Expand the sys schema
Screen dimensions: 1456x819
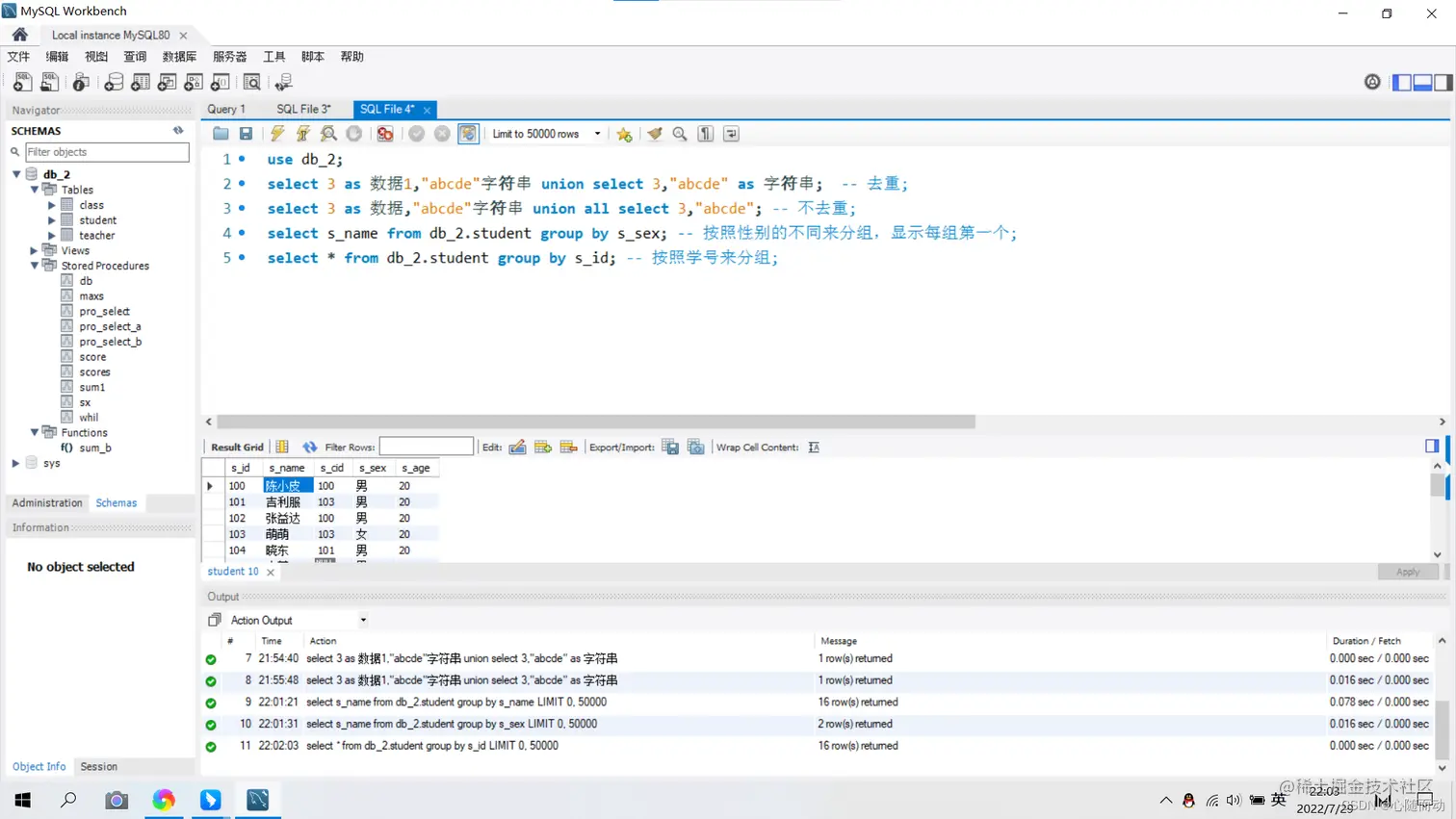pyautogui.click(x=16, y=463)
